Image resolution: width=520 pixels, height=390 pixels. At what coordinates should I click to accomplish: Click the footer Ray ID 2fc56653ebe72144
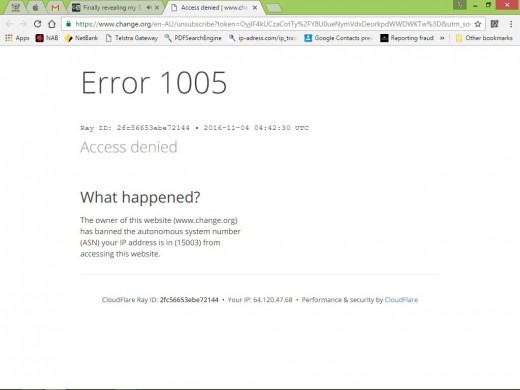coord(189,300)
